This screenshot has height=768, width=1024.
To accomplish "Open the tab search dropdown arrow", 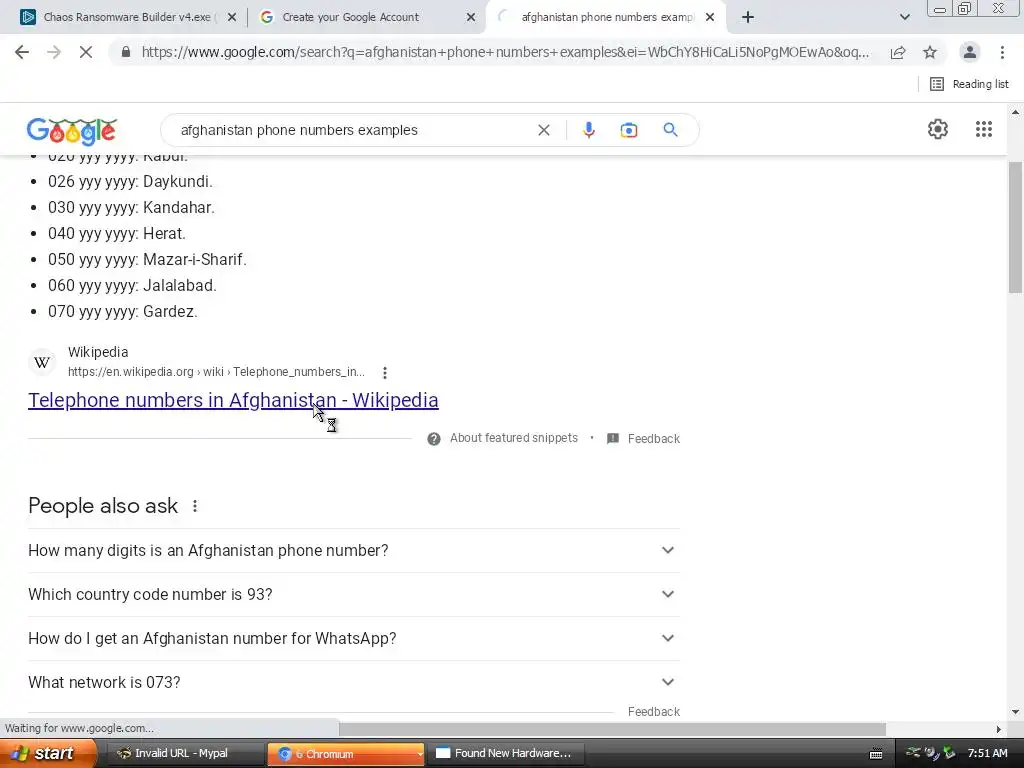I will [x=904, y=17].
